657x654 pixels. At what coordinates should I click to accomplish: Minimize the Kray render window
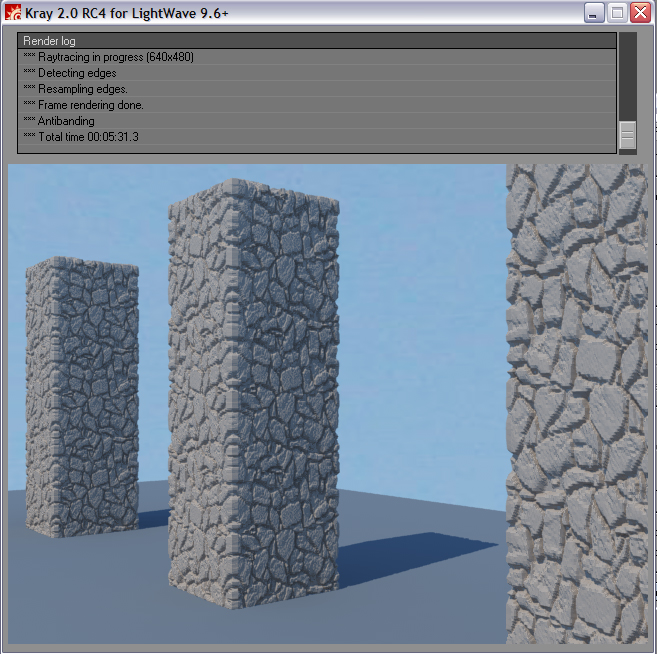click(594, 13)
